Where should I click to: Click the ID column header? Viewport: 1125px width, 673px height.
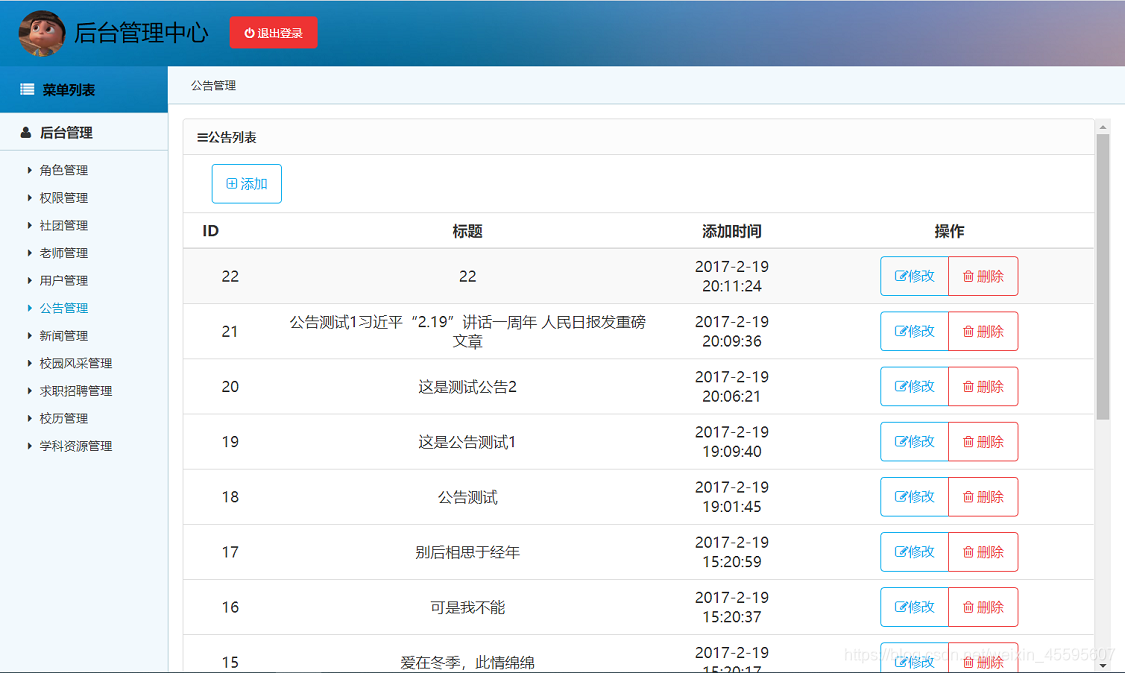pyautogui.click(x=210, y=231)
